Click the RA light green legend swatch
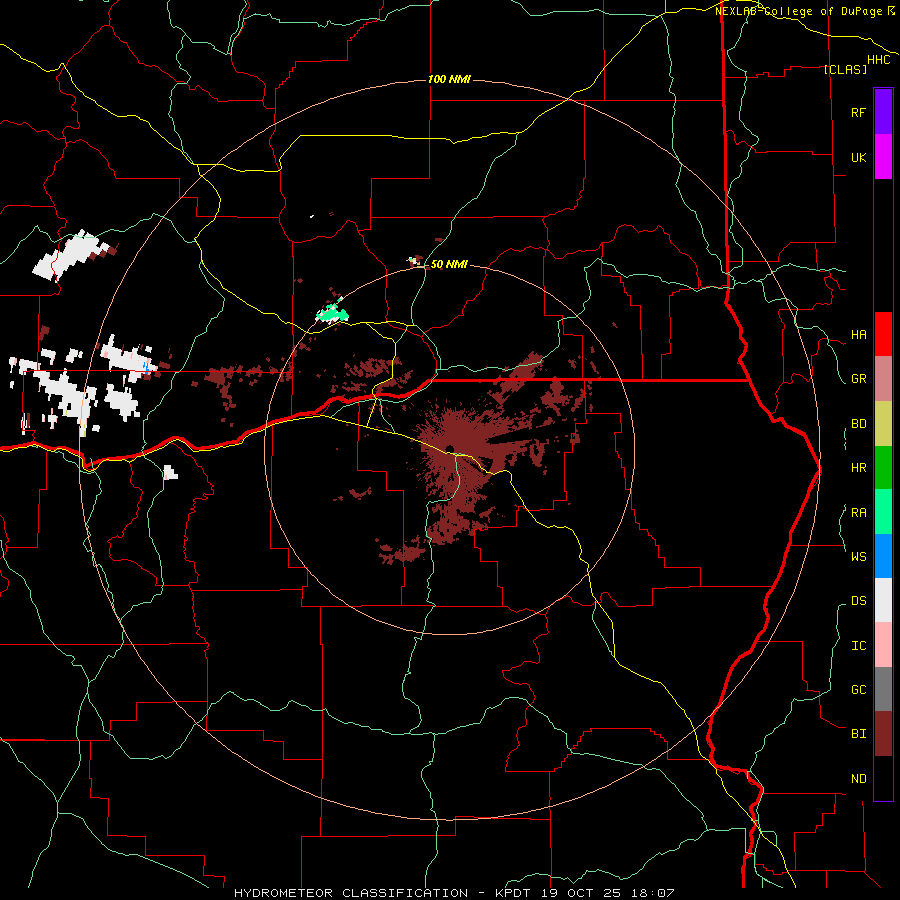 [883, 512]
